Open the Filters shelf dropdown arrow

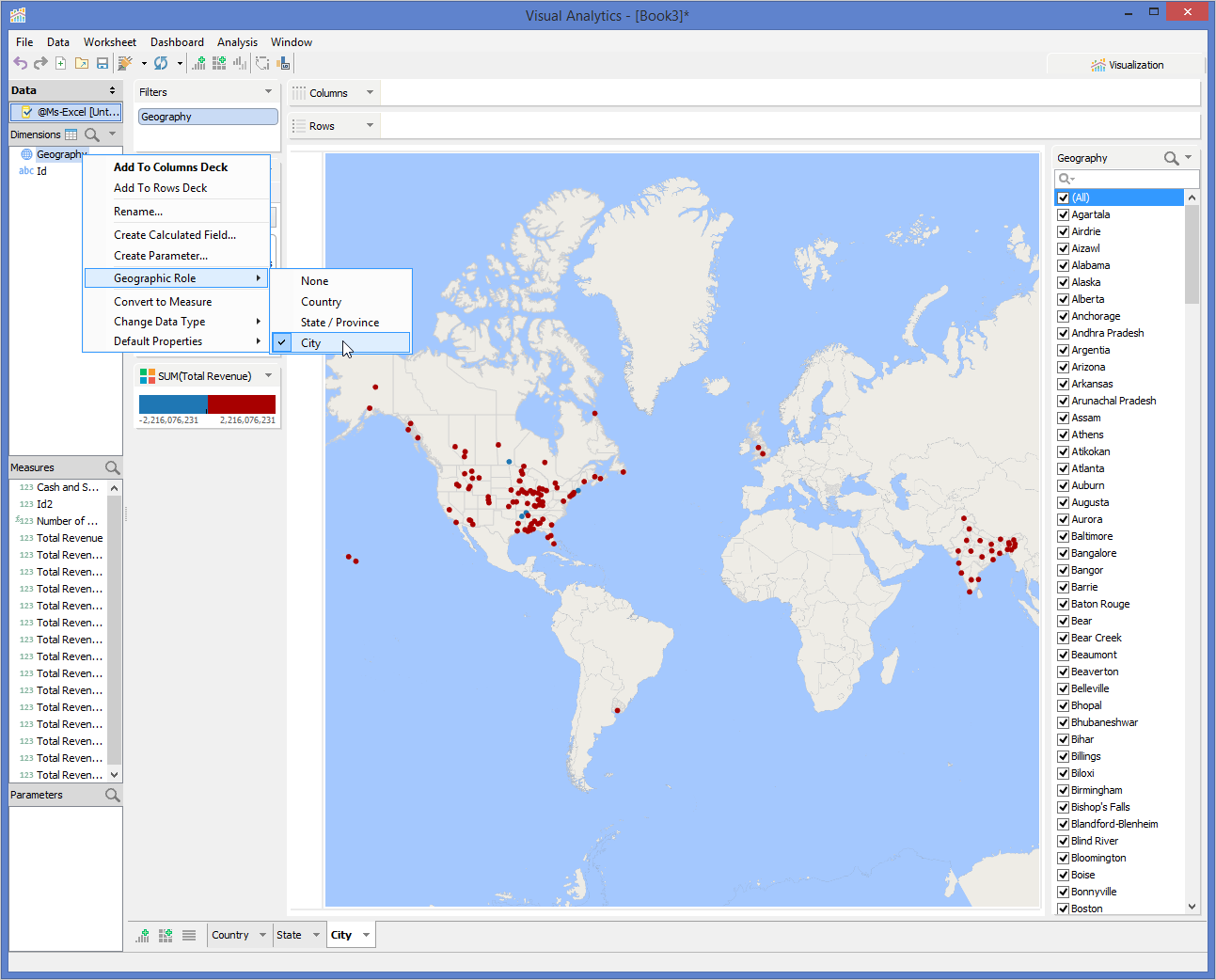[x=268, y=92]
